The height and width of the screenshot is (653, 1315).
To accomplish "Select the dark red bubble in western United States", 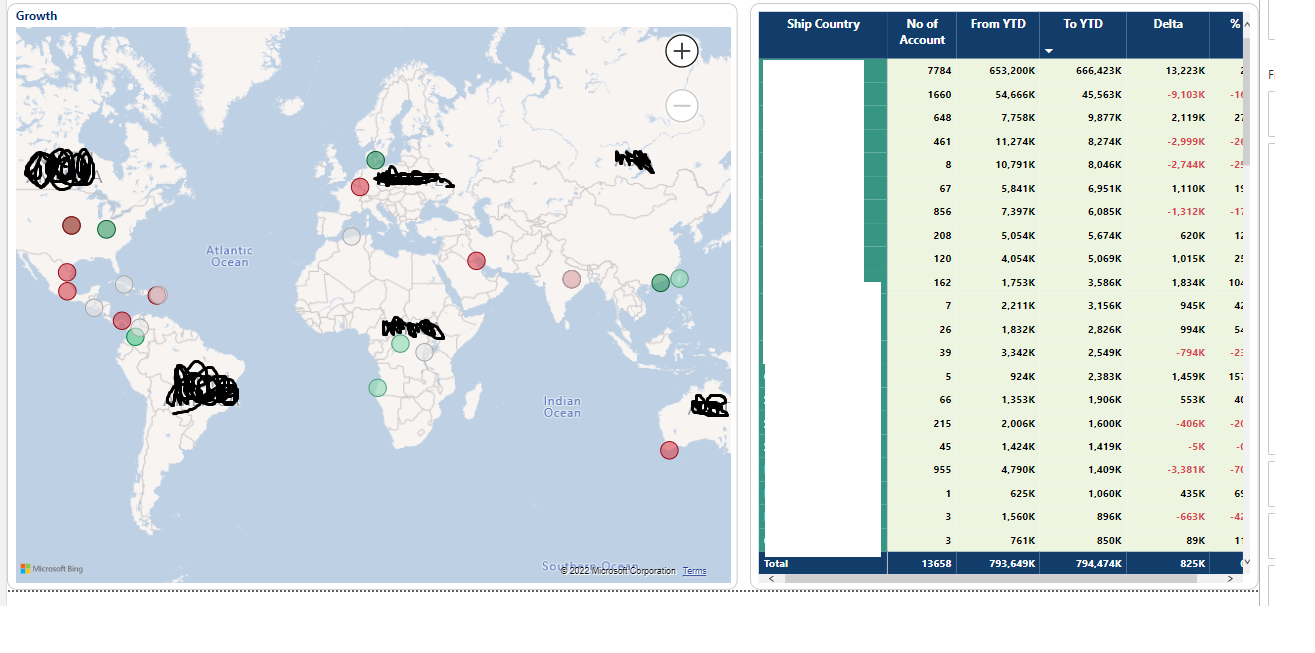I will tap(71, 225).
